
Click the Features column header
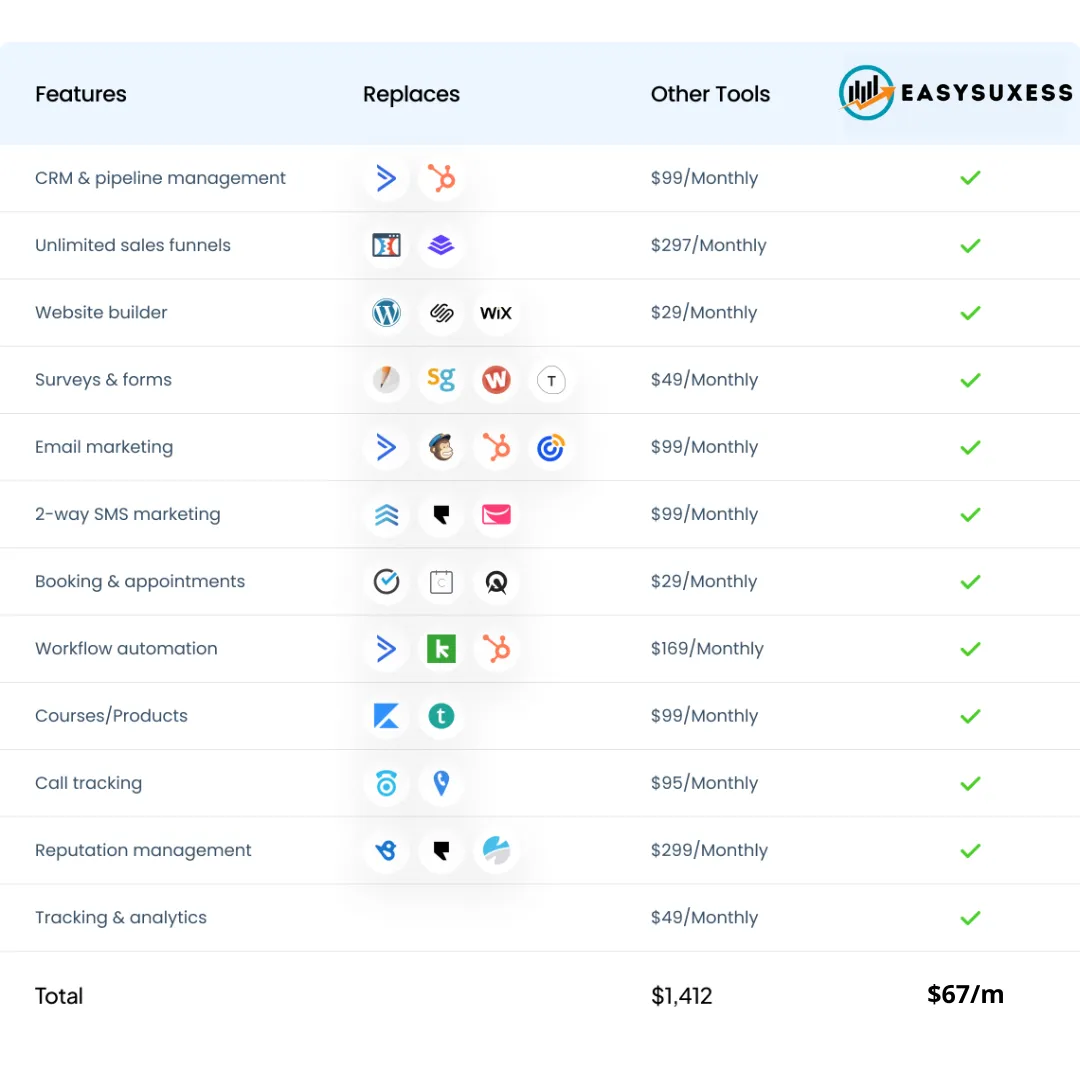[81, 94]
